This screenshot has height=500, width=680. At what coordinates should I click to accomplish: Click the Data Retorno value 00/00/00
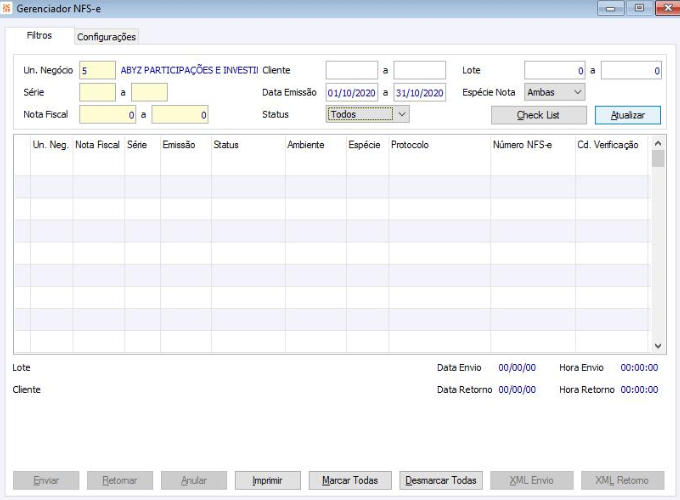pos(517,390)
